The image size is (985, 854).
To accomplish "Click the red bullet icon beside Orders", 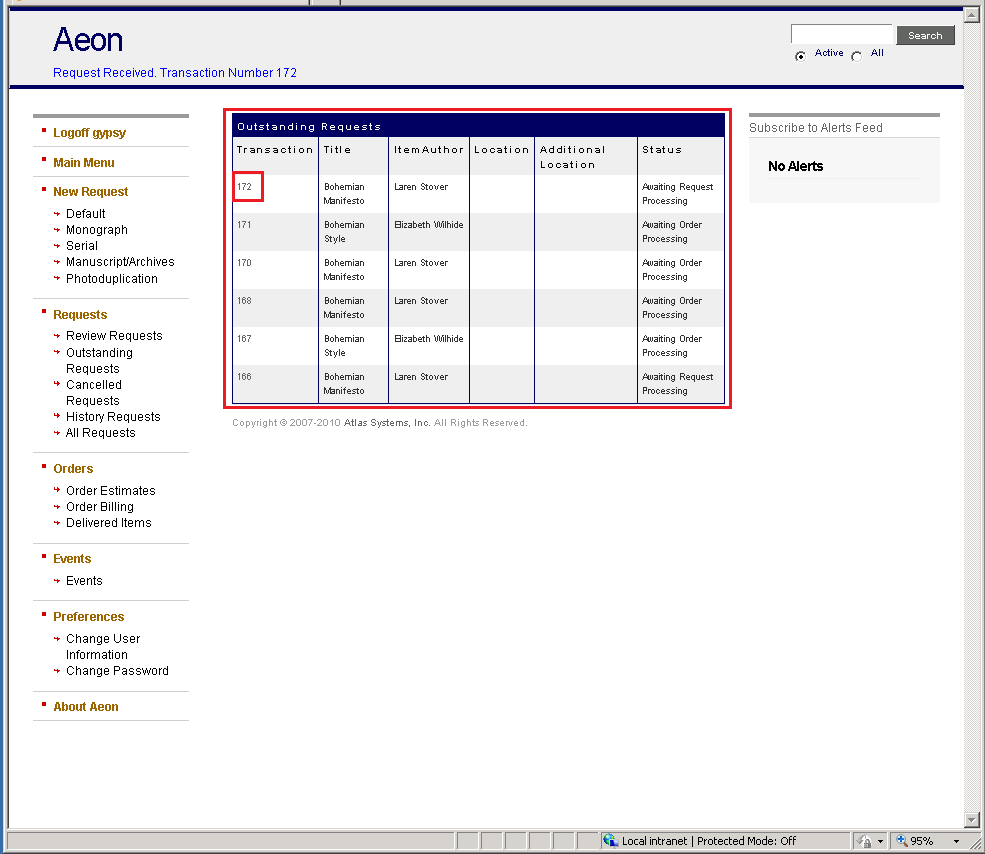I will pos(42,468).
